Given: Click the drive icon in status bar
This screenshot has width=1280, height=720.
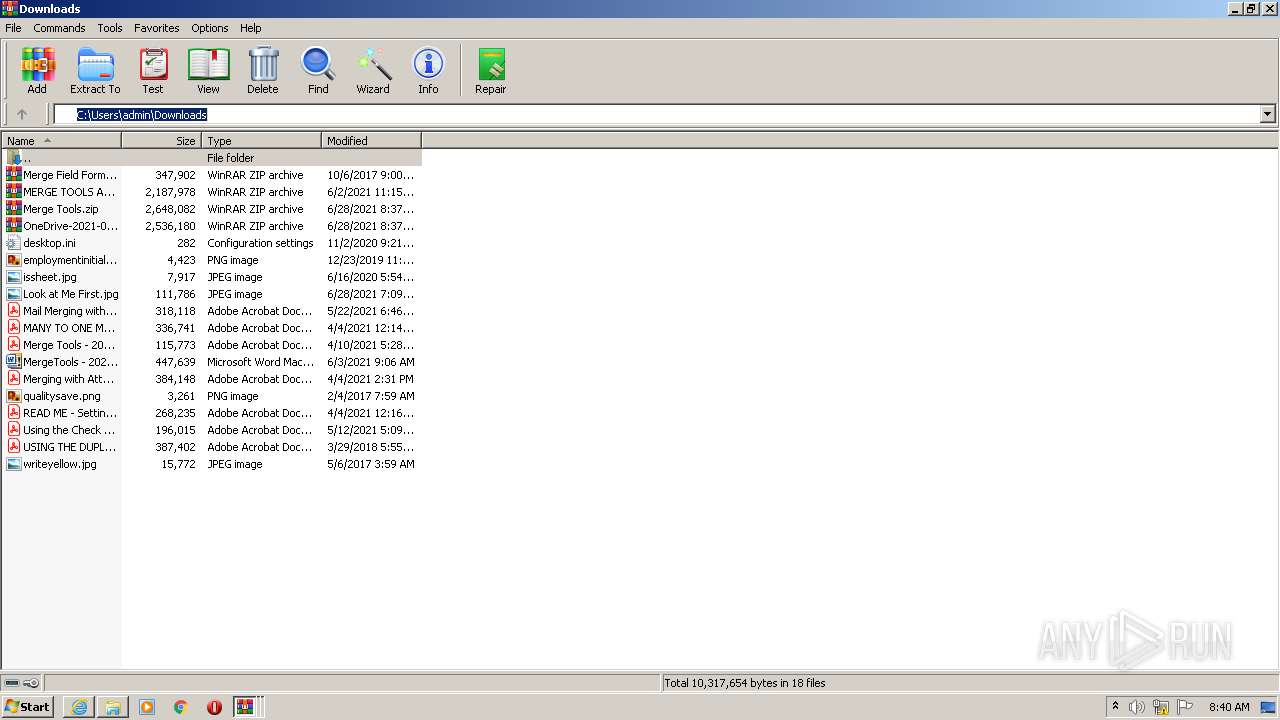Looking at the screenshot, I should coord(12,683).
